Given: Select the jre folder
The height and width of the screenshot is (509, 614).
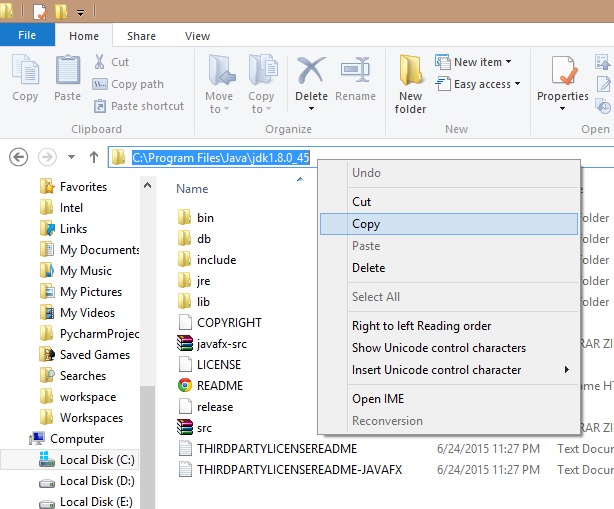Looking at the screenshot, I should (x=194, y=281).
